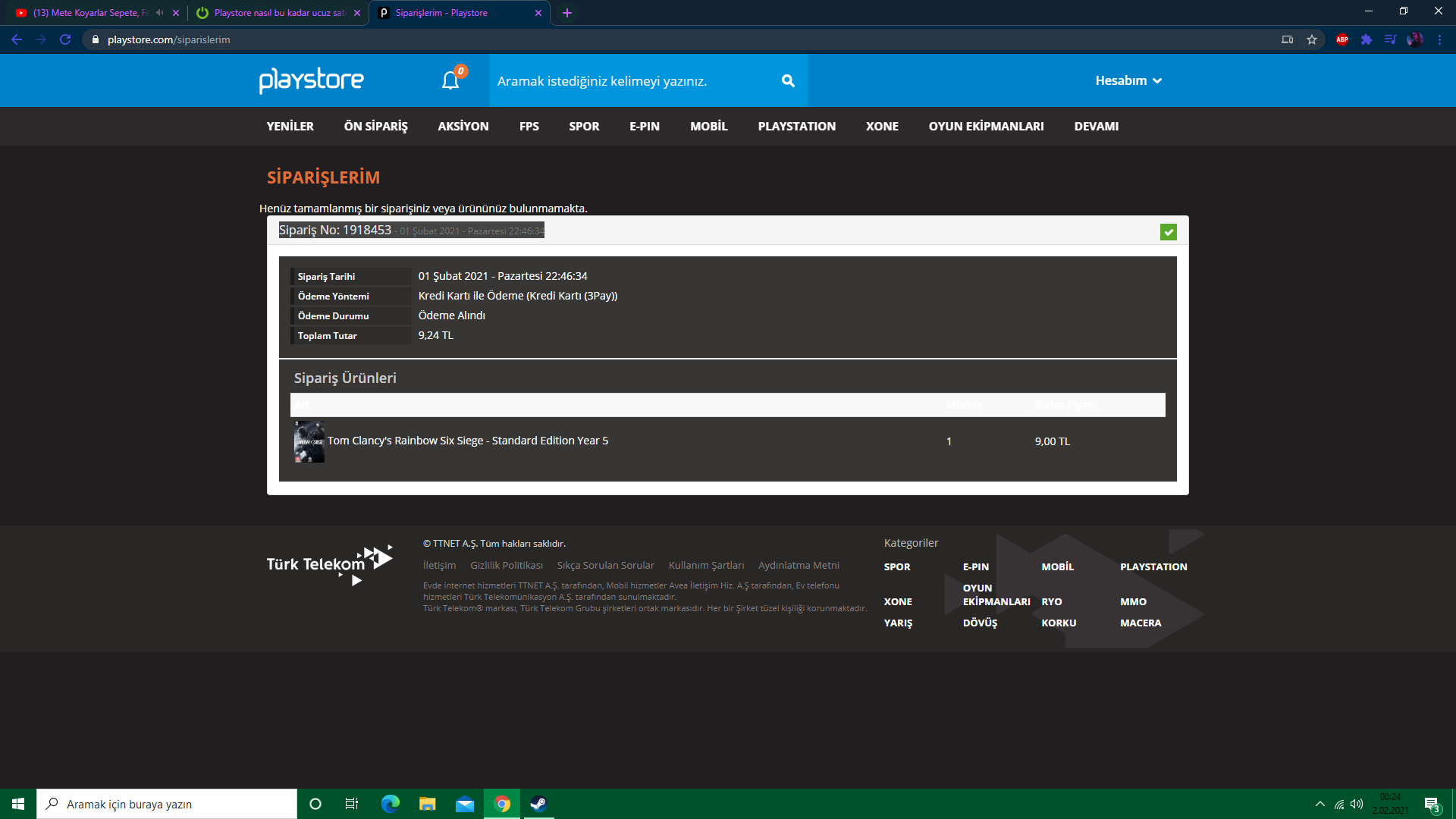
Task: Open Steam from the taskbar
Action: coord(538,804)
